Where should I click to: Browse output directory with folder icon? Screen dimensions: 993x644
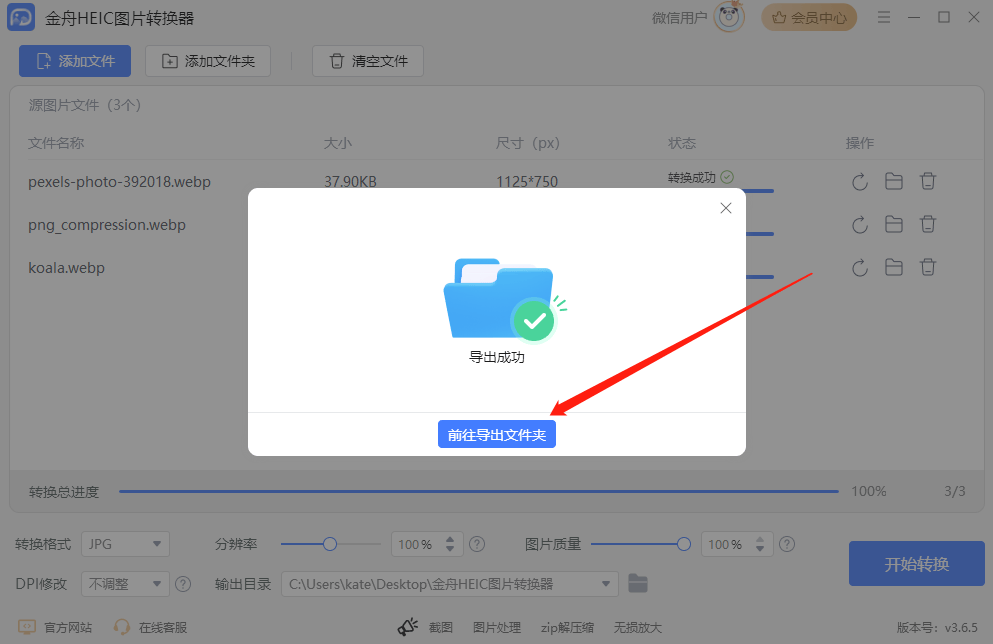(x=637, y=583)
